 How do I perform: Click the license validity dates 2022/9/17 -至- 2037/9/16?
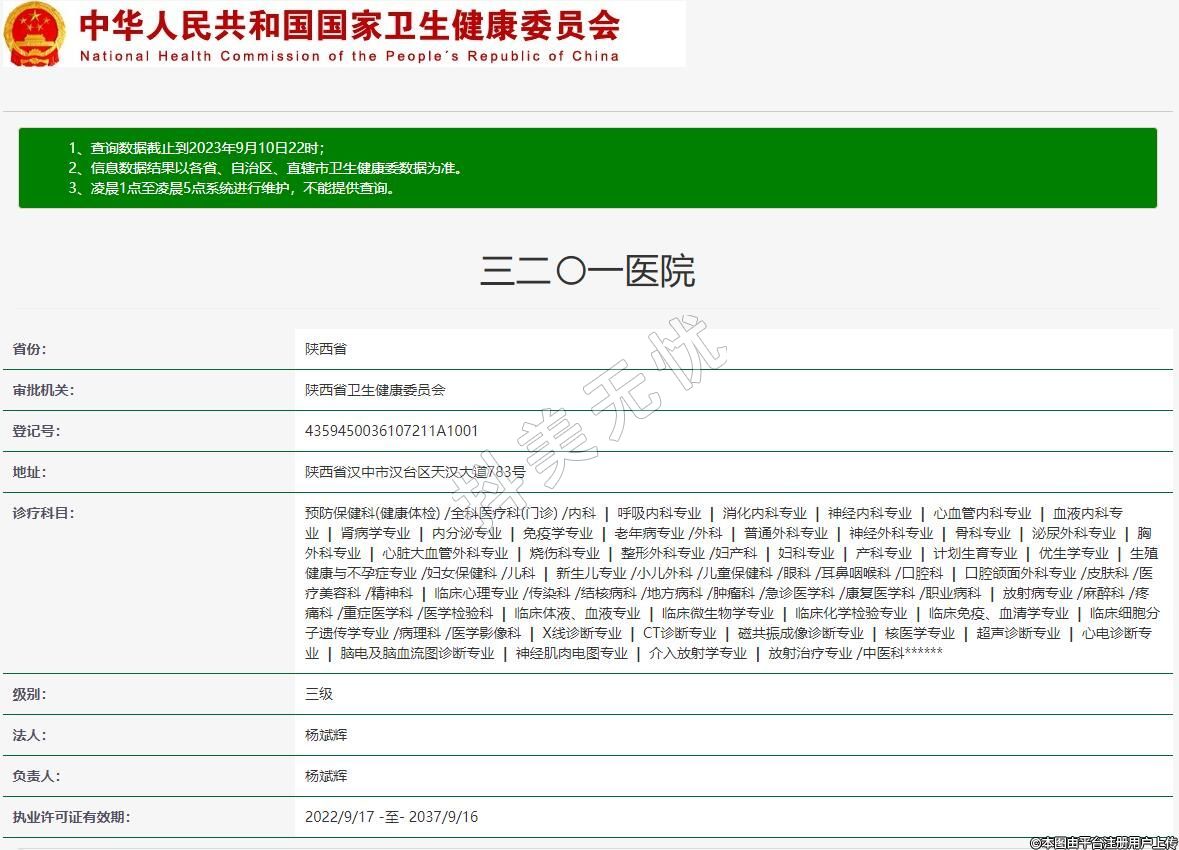point(391,817)
